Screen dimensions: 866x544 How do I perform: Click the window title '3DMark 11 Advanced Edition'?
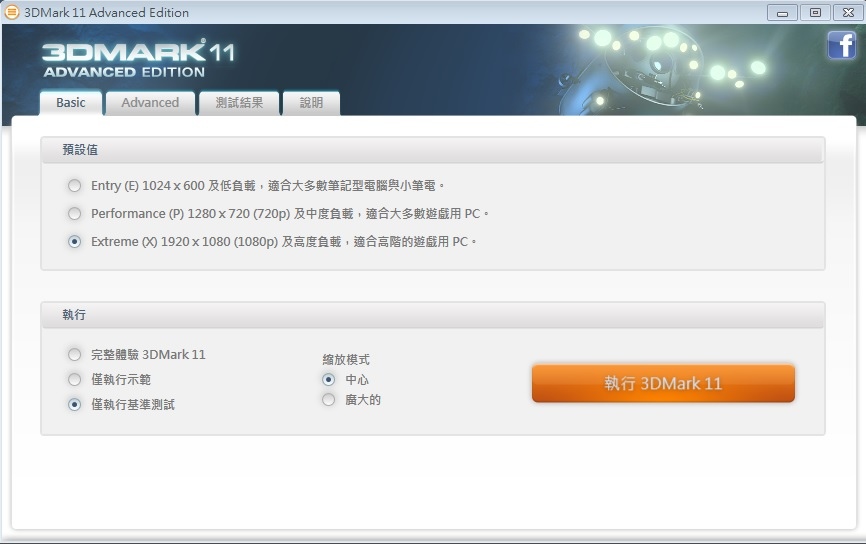pos(107,12)
